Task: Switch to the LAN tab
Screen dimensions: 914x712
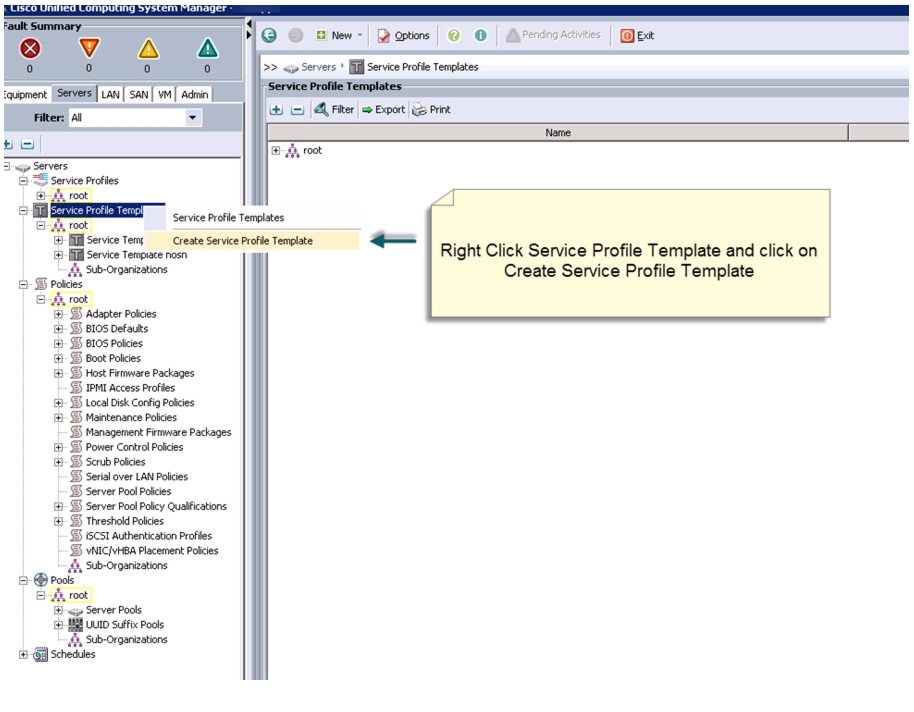Action: (x=110, y=94)
